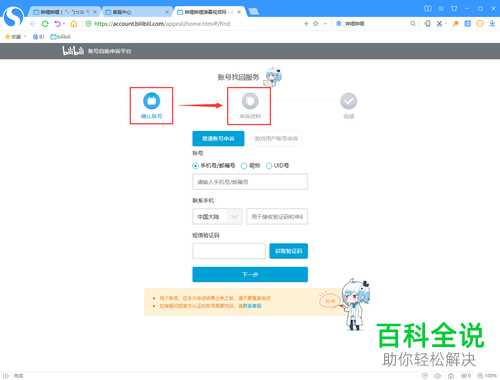Click the phone/email account input field
The width and height of the screenshot is (500, 380).
click(250, 182)
